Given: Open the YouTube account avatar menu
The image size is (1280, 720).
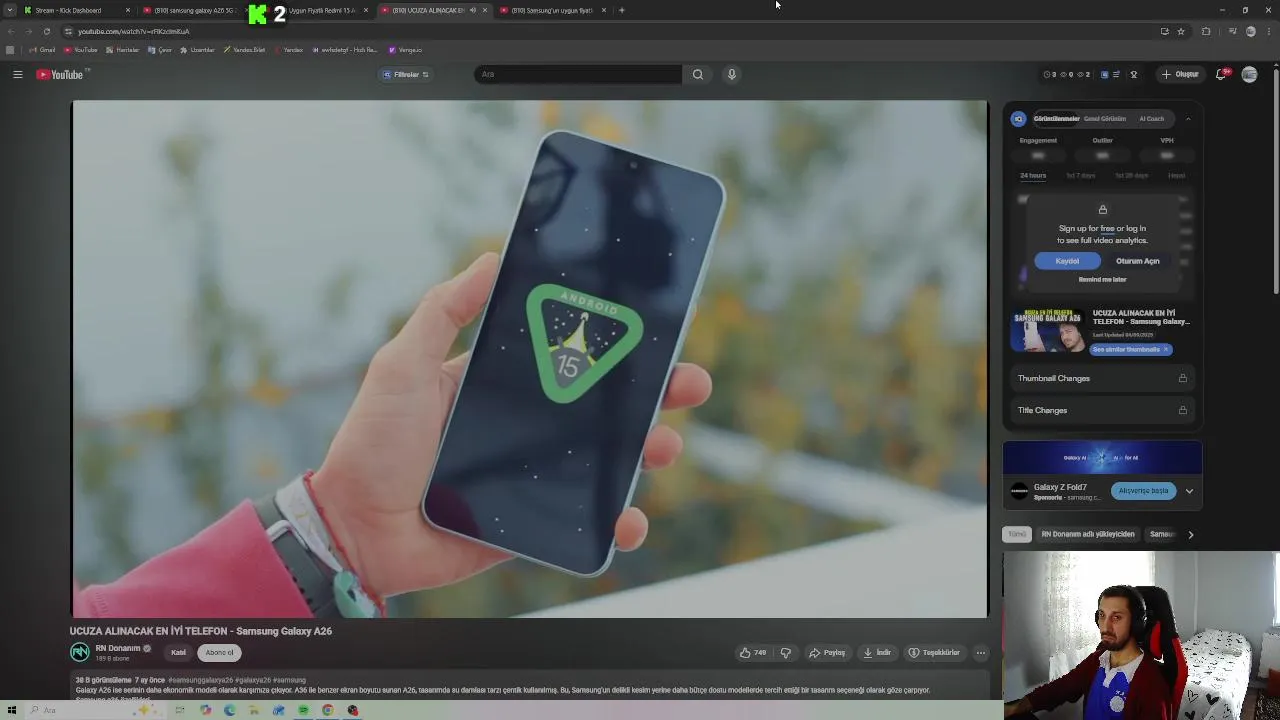Looking at the screenshot, I should pos(1249,74).
